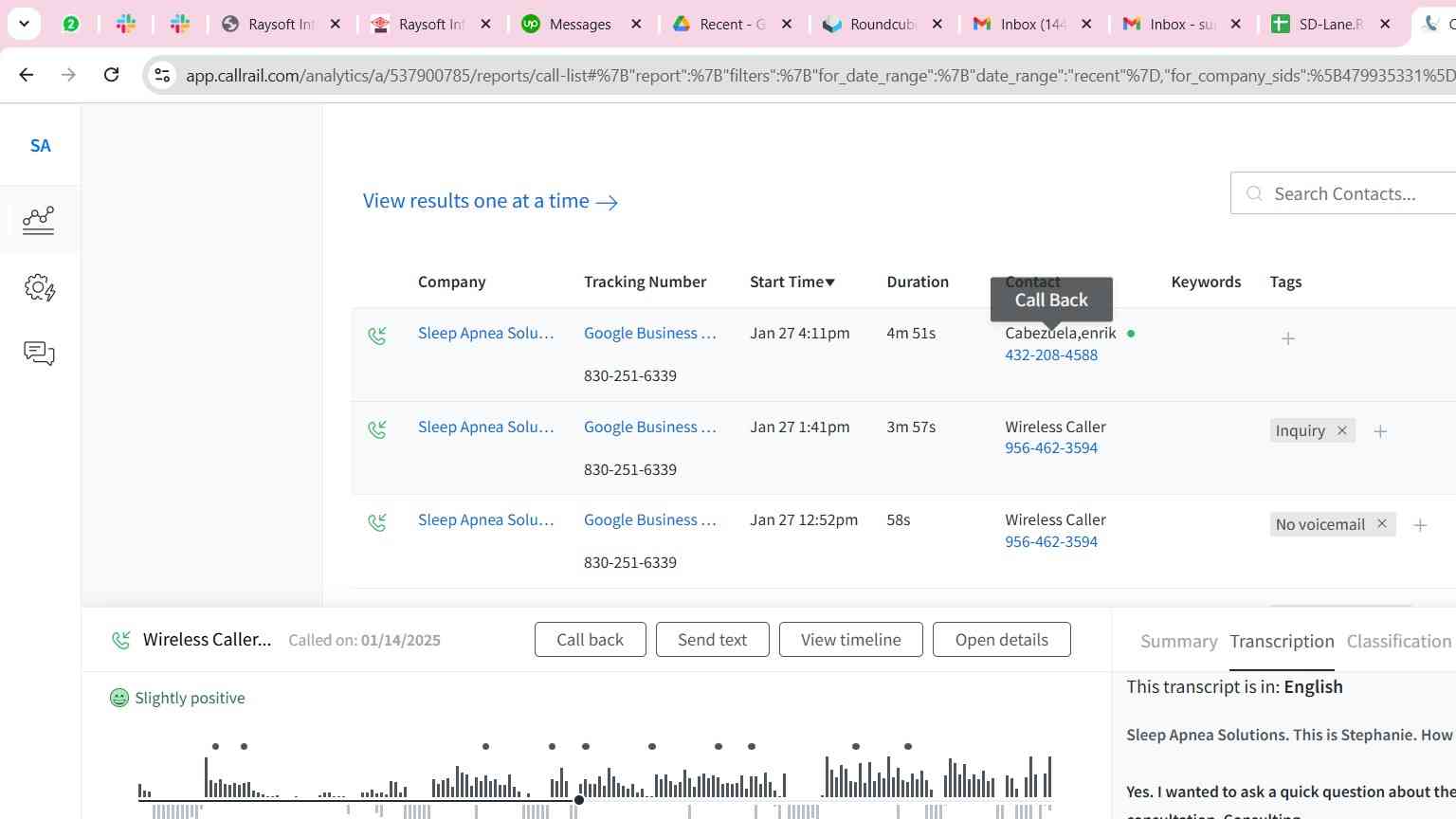
Task: Open Sleep Apnea Solu… company in 4:11pm row
Action: point(485,333)
